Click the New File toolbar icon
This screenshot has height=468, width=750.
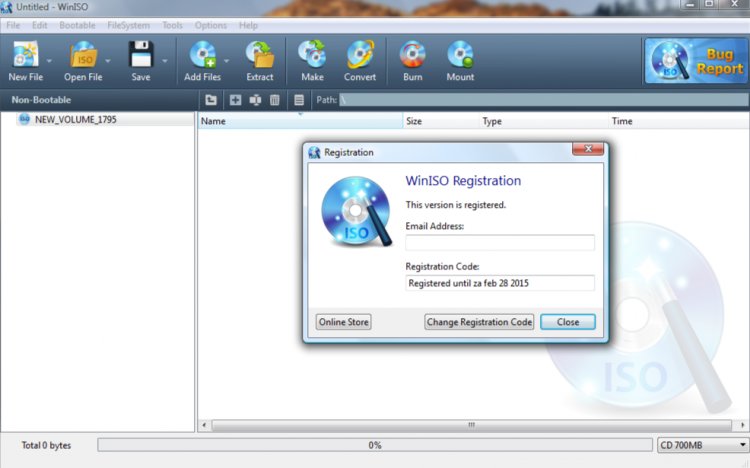point(24,54)
